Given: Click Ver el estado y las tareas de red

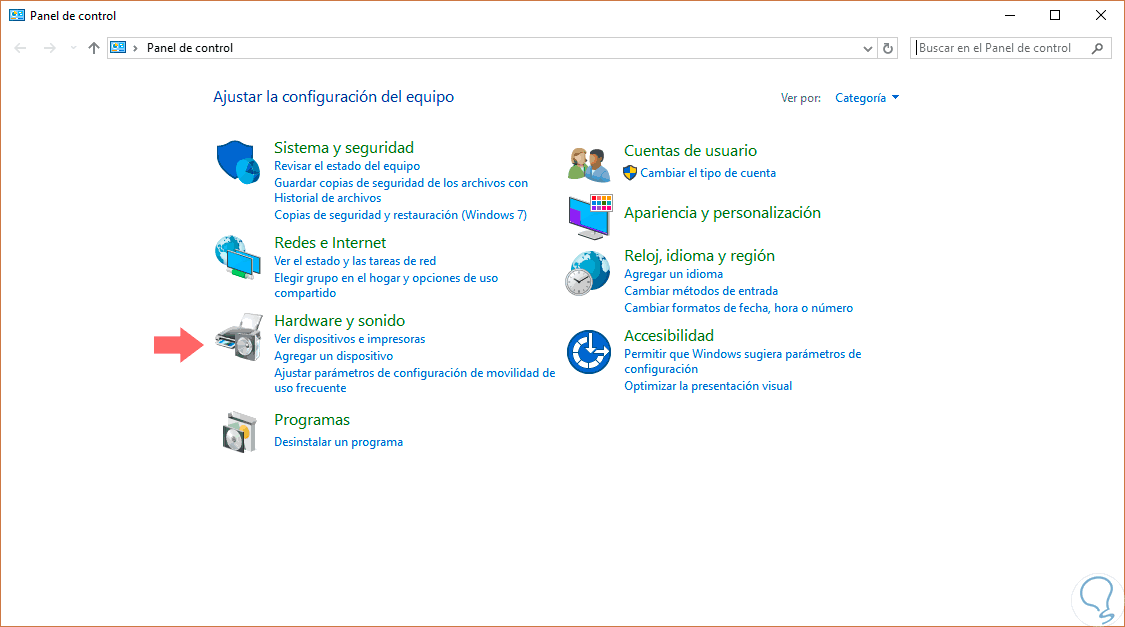Looking at the screenshot, I should 354,261.
